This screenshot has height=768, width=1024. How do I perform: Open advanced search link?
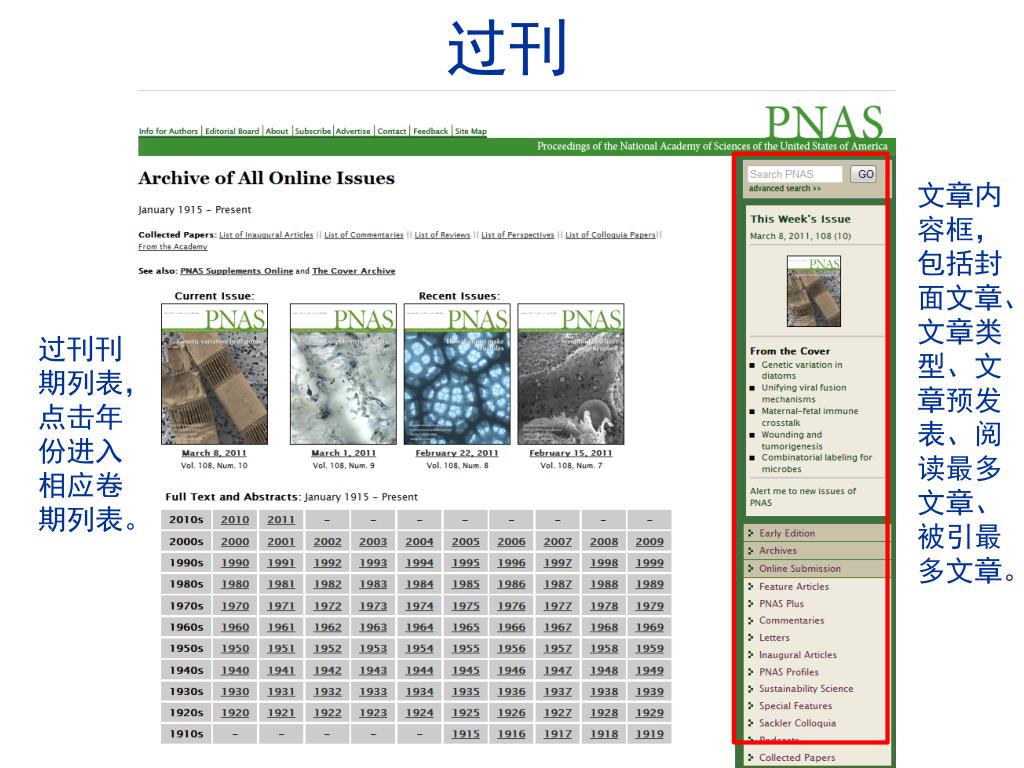[785, 189]
